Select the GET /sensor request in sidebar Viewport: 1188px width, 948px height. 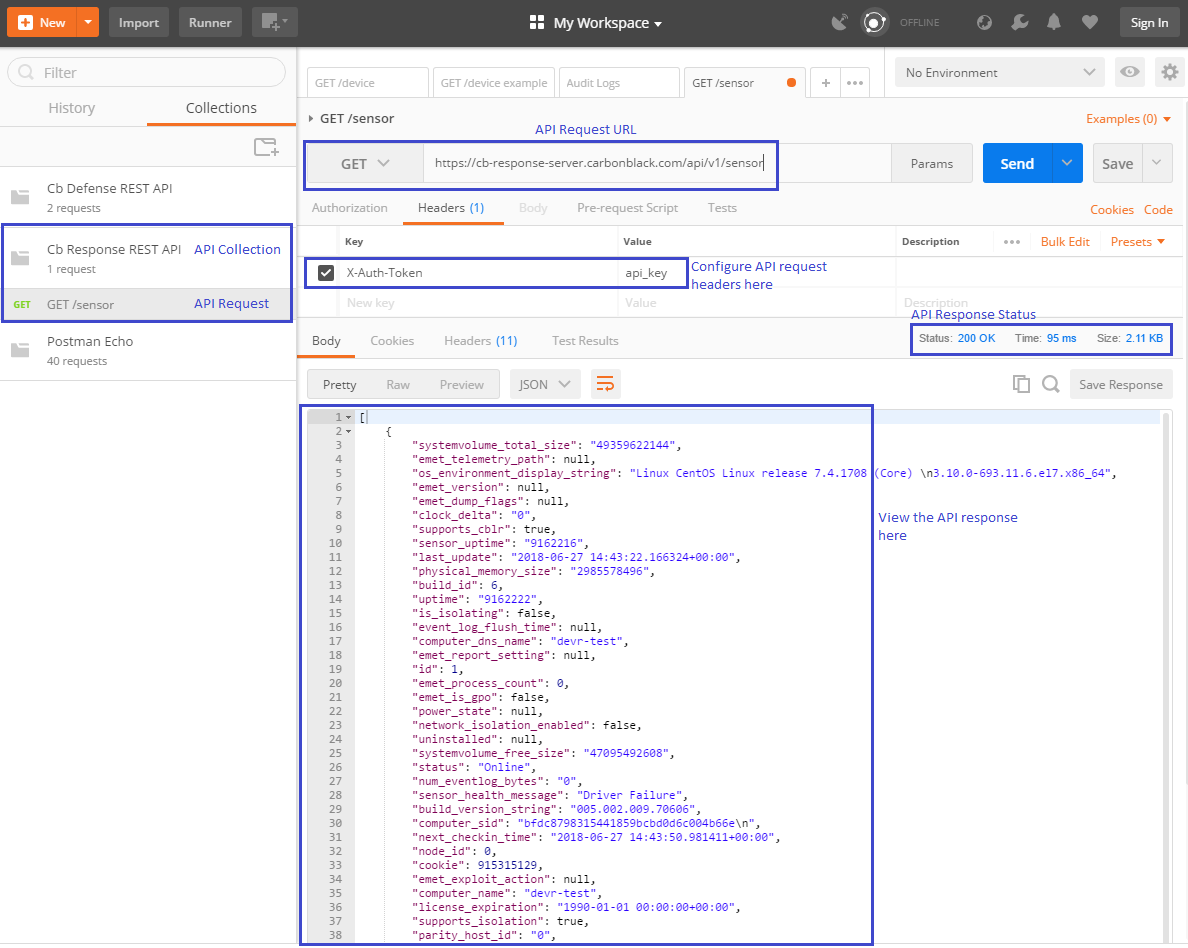click(147, 305)
